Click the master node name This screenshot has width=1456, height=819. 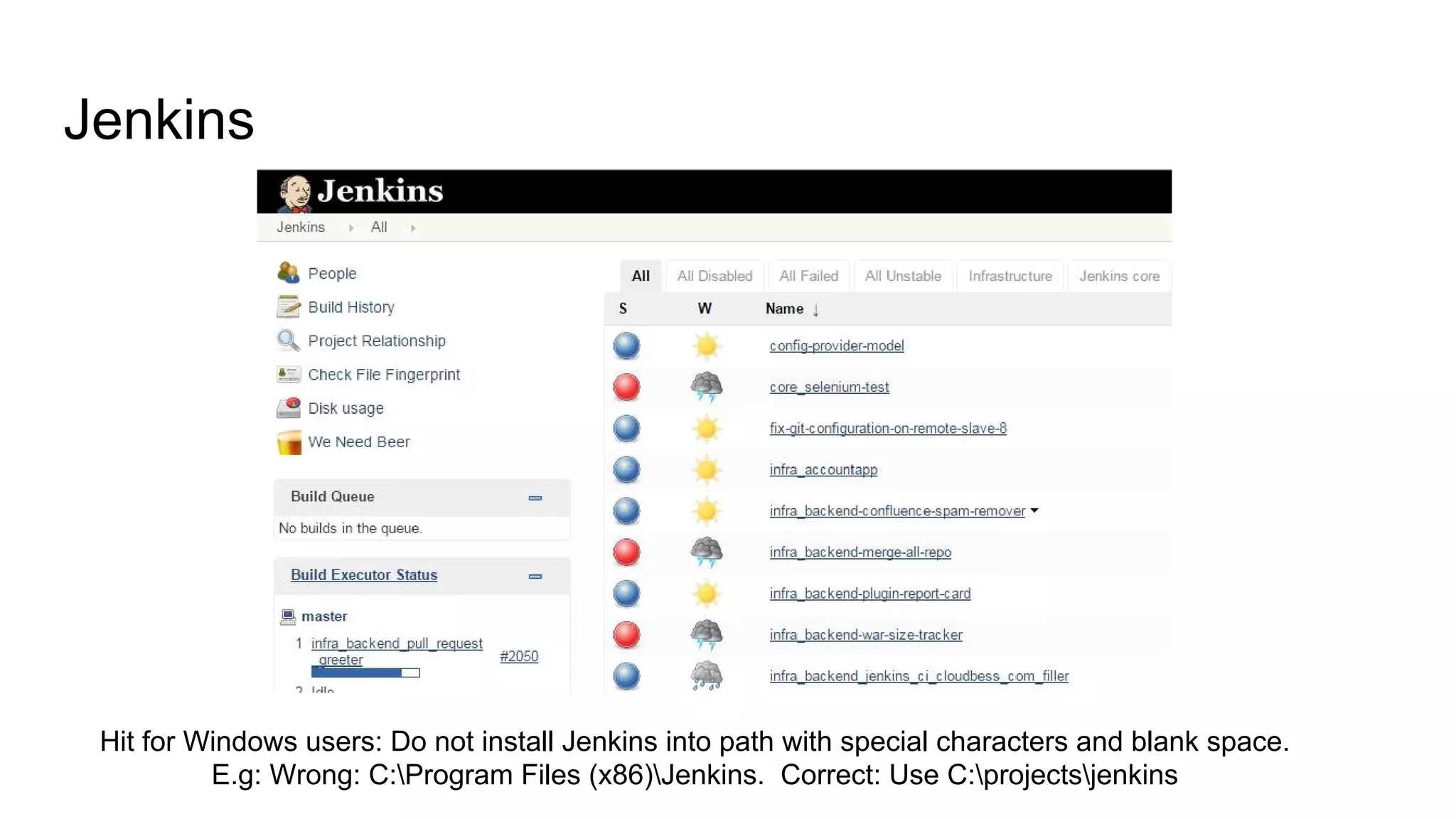(x=324, y=616)
